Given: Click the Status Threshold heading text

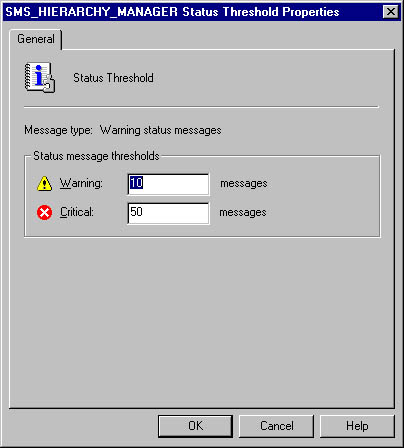Looking at the screenshot, I should [x=113, y=78].
